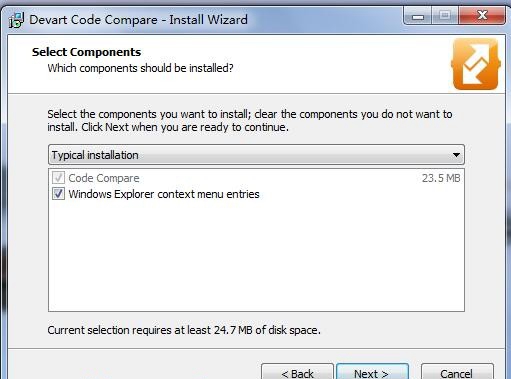
Task: Uncheck Windows Explorer context menu entries
Action: pyautogui.click(x=58, y=194)
